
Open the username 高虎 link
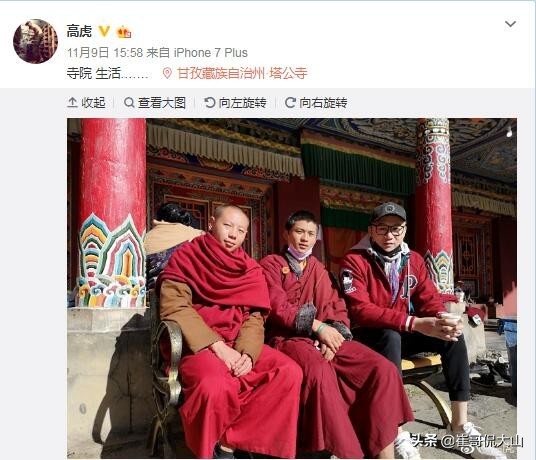79,31
